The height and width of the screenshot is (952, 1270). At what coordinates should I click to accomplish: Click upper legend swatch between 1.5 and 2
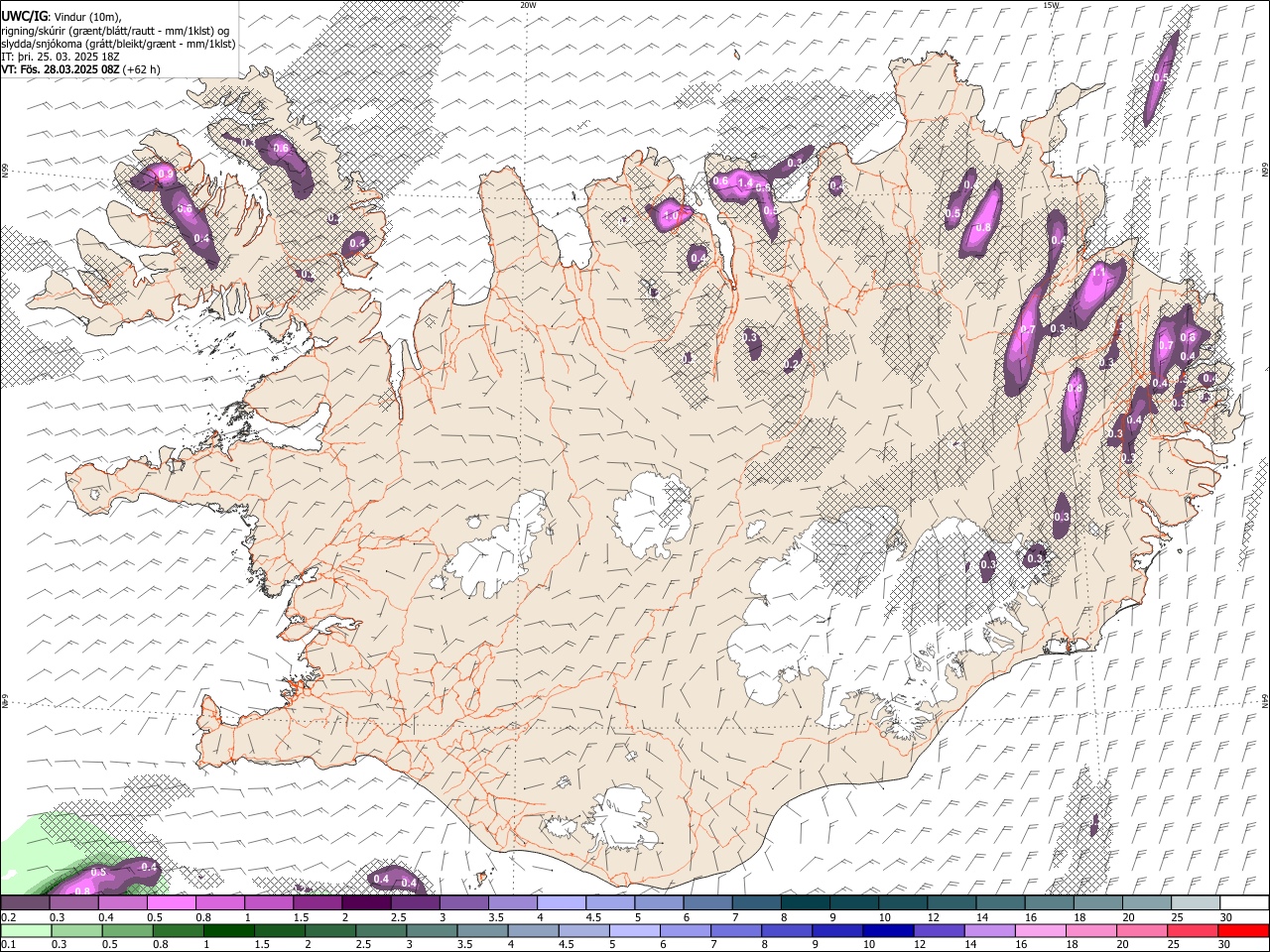pos(317,903)
